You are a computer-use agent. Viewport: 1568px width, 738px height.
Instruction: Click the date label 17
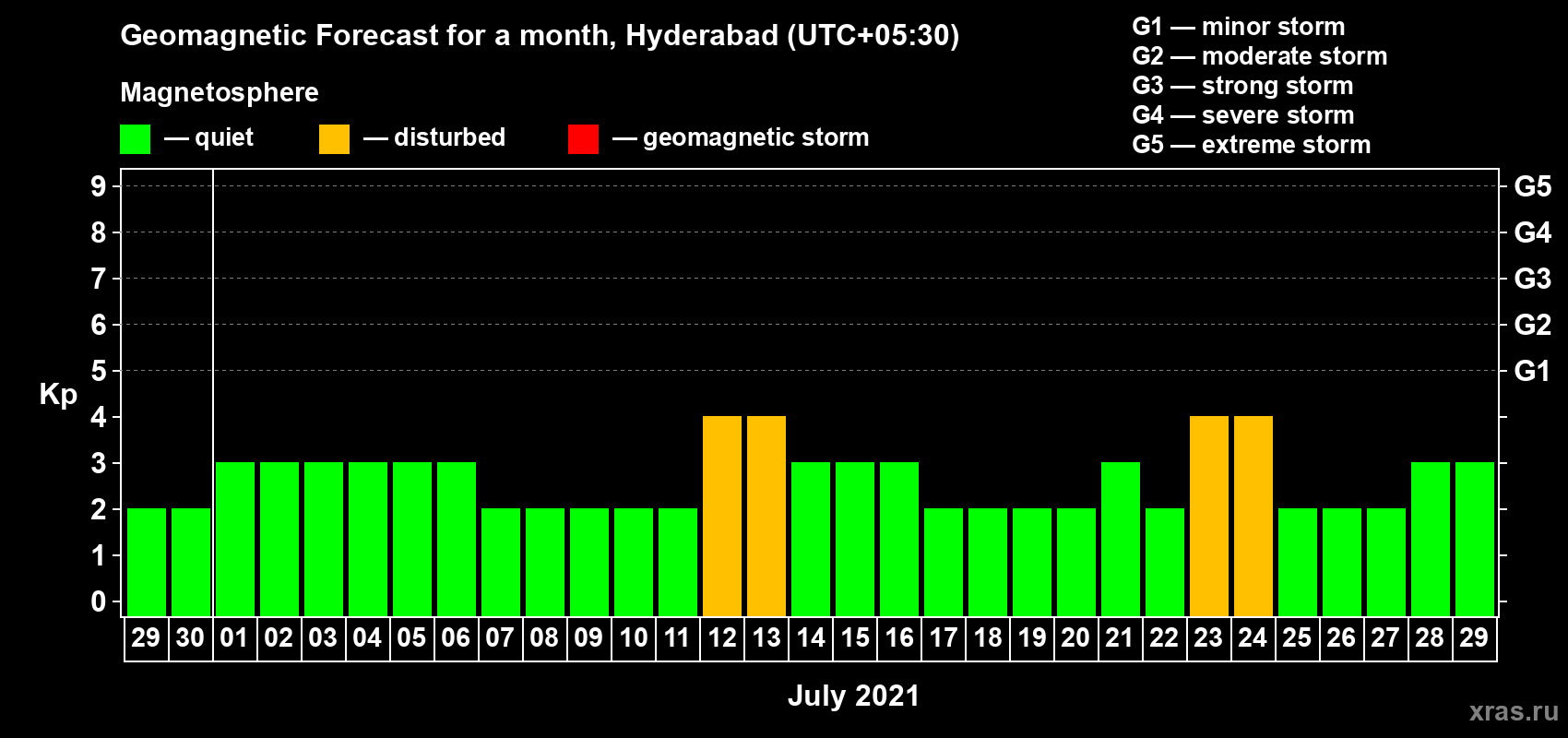pyautogui.click(x=943, y=638)
